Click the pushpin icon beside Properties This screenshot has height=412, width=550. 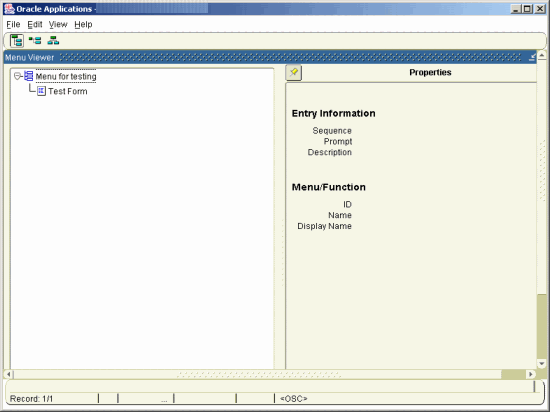pyautogui.click(x=294, y=73)
